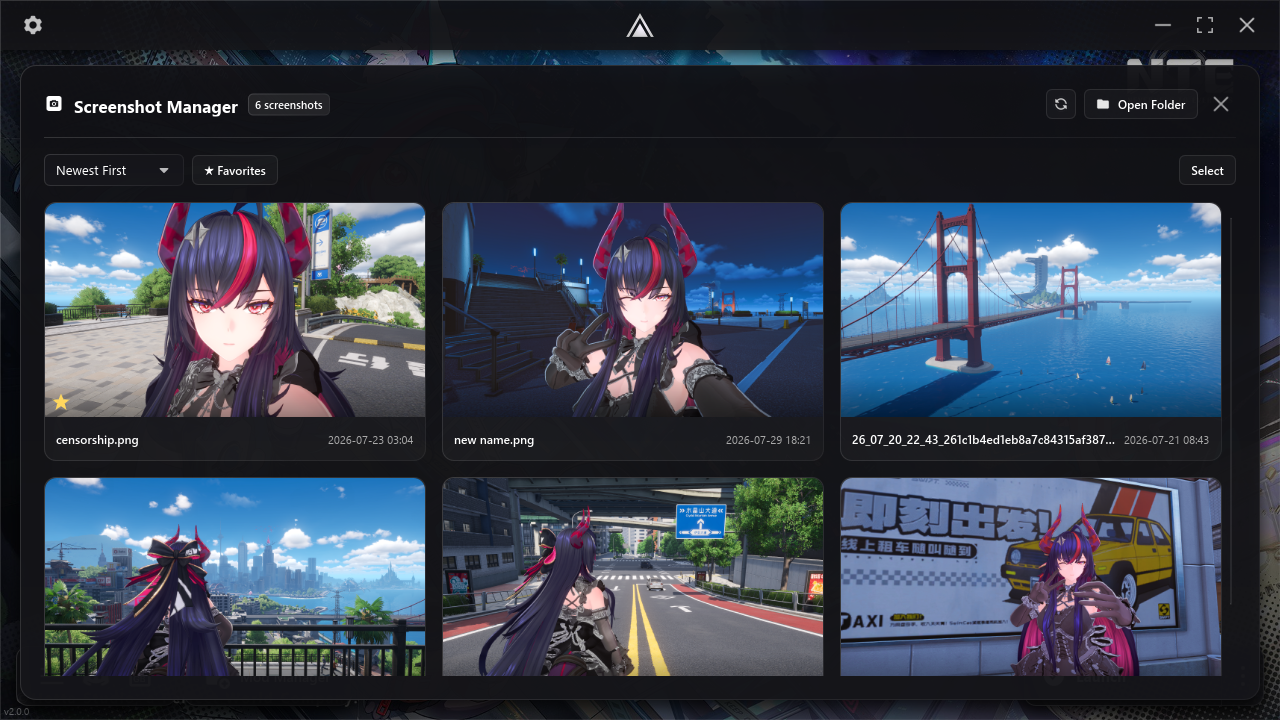The image size is (1280, 720).
Task: Open the censorship.png thumbnail
Action: point(235,310)
